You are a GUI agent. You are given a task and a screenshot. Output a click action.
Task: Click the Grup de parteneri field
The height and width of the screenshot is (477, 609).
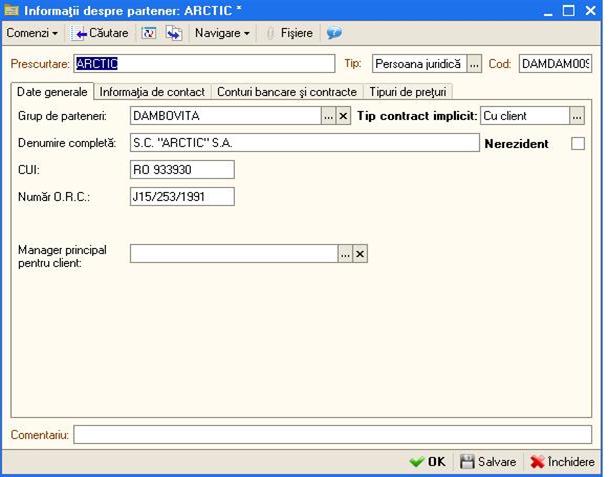pos(226,116)
